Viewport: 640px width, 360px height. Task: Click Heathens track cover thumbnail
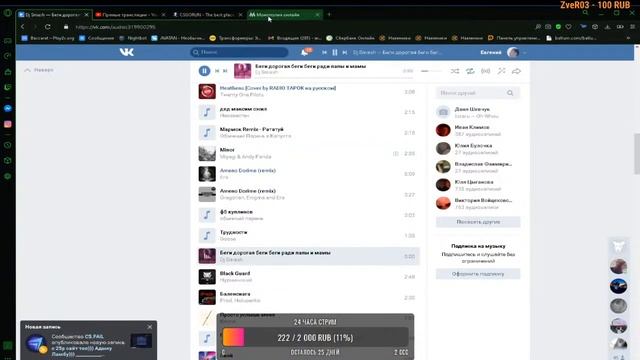click(207, 91)
